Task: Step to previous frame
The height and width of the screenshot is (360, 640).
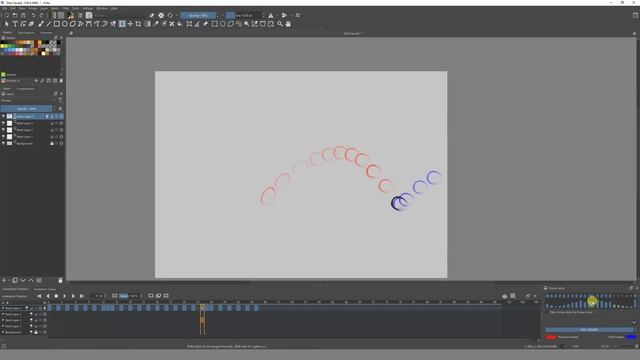Action: (x=48, y=296)
